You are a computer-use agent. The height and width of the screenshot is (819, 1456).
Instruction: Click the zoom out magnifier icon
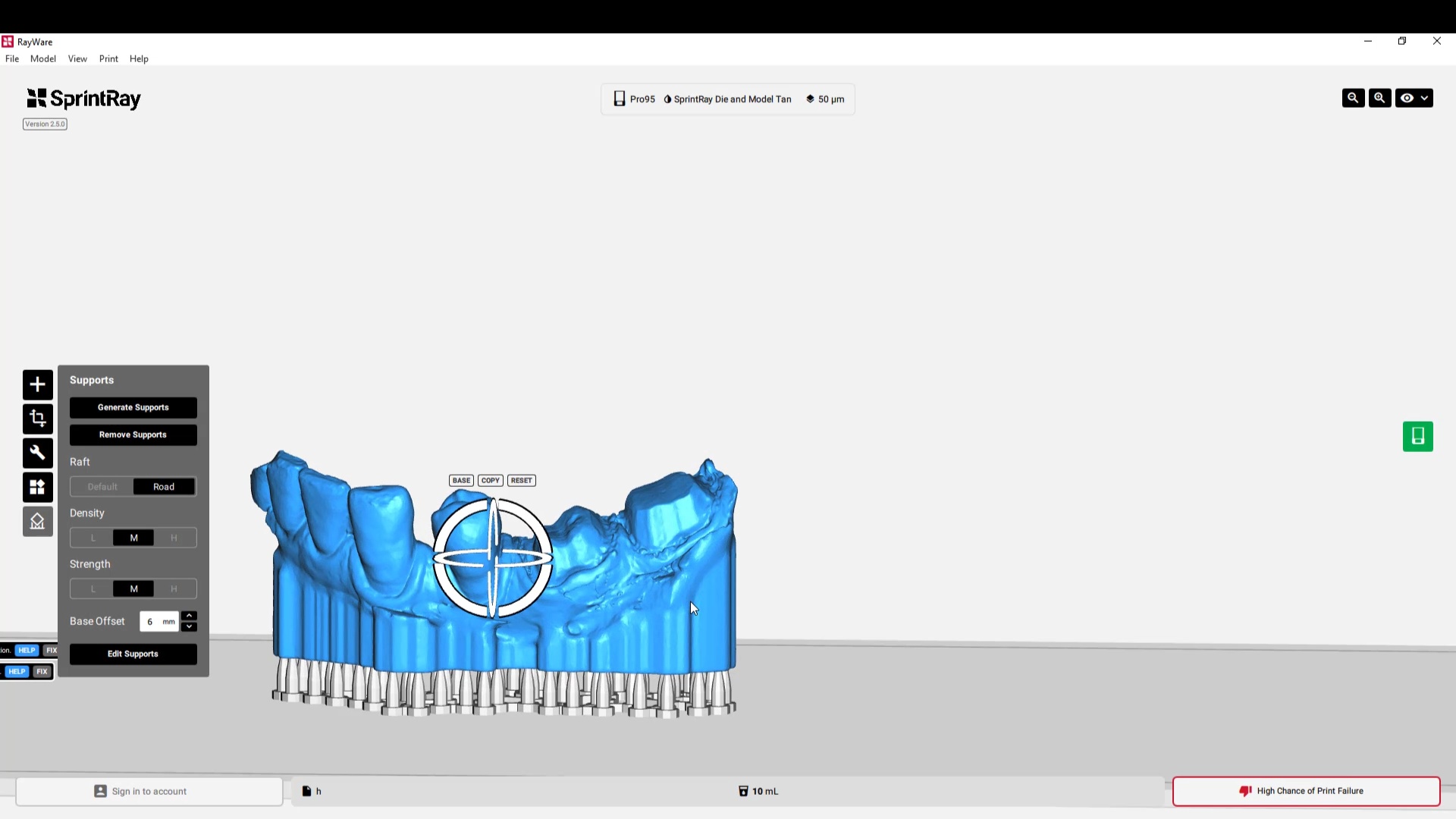1353,98
